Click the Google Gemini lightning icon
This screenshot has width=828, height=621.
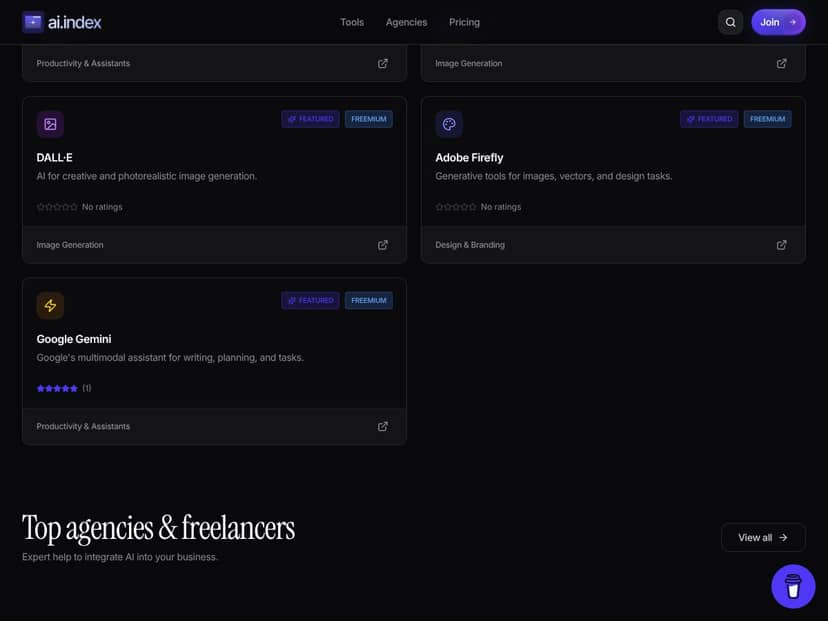click(x=50, y=305)
